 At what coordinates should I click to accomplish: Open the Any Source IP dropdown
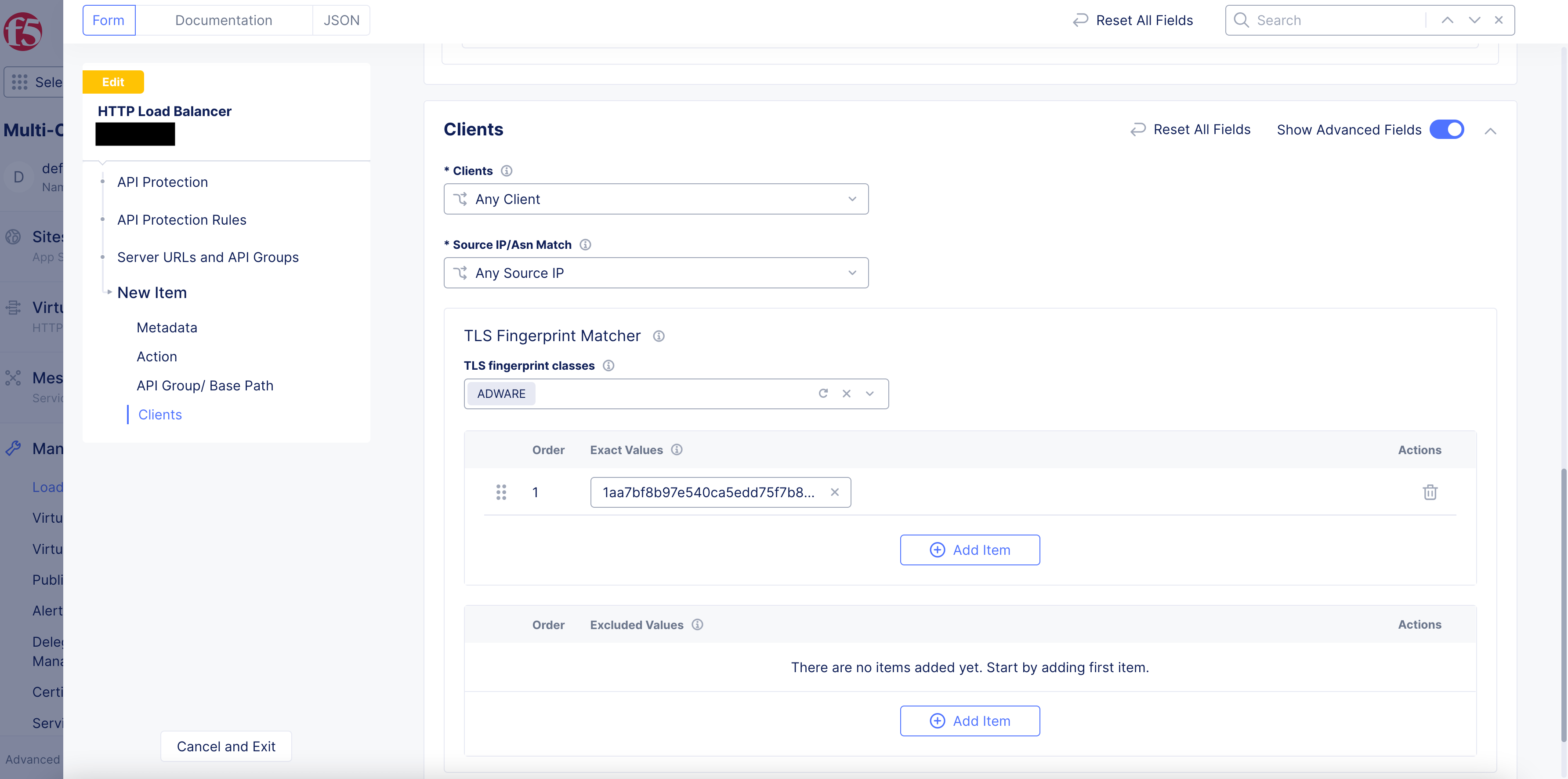655,273
